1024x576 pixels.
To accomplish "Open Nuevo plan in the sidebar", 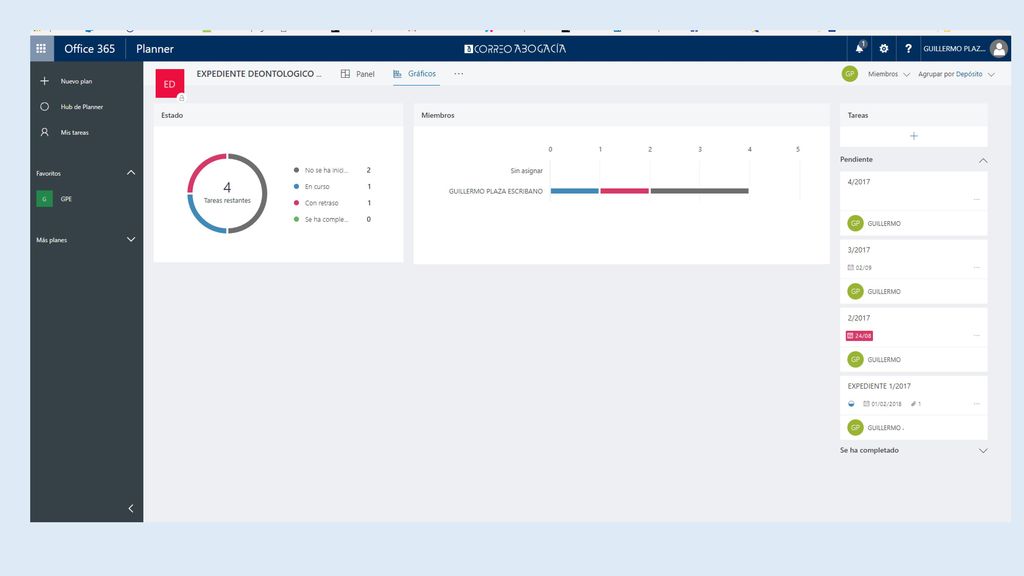I will point(76,81).
